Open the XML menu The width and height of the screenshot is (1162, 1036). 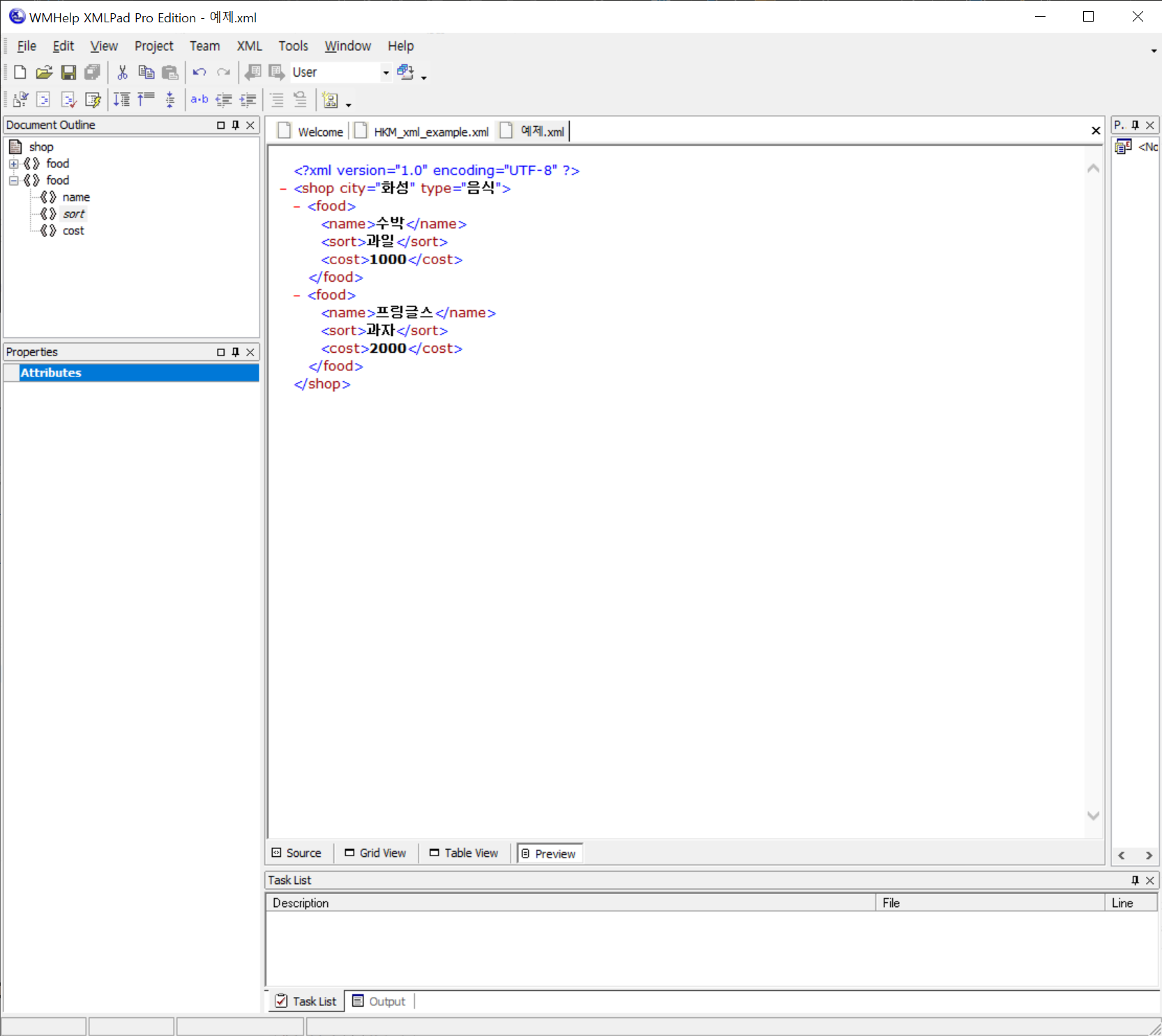pos(249,46)
